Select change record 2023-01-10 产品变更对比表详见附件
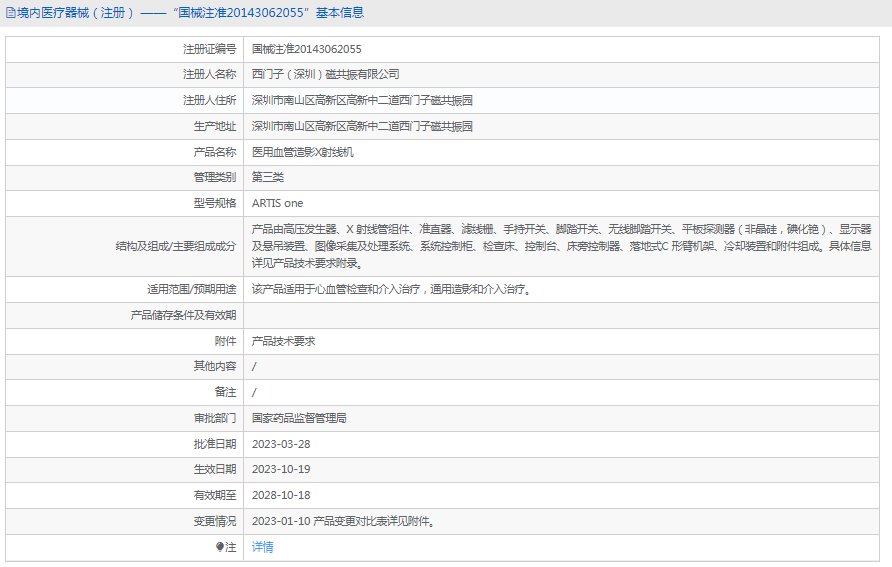The height and width of the screenshot is (567, 892). click(x=344, y=521)
